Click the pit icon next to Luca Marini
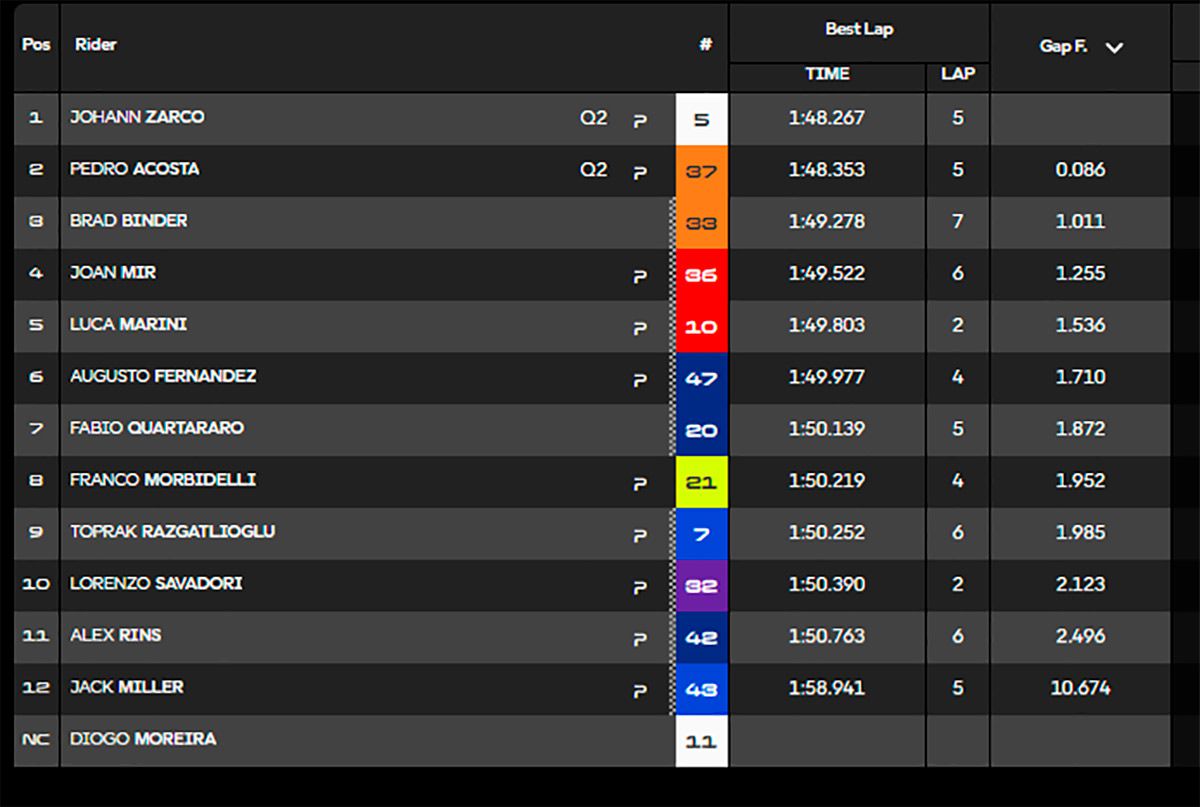 [640, 327]
